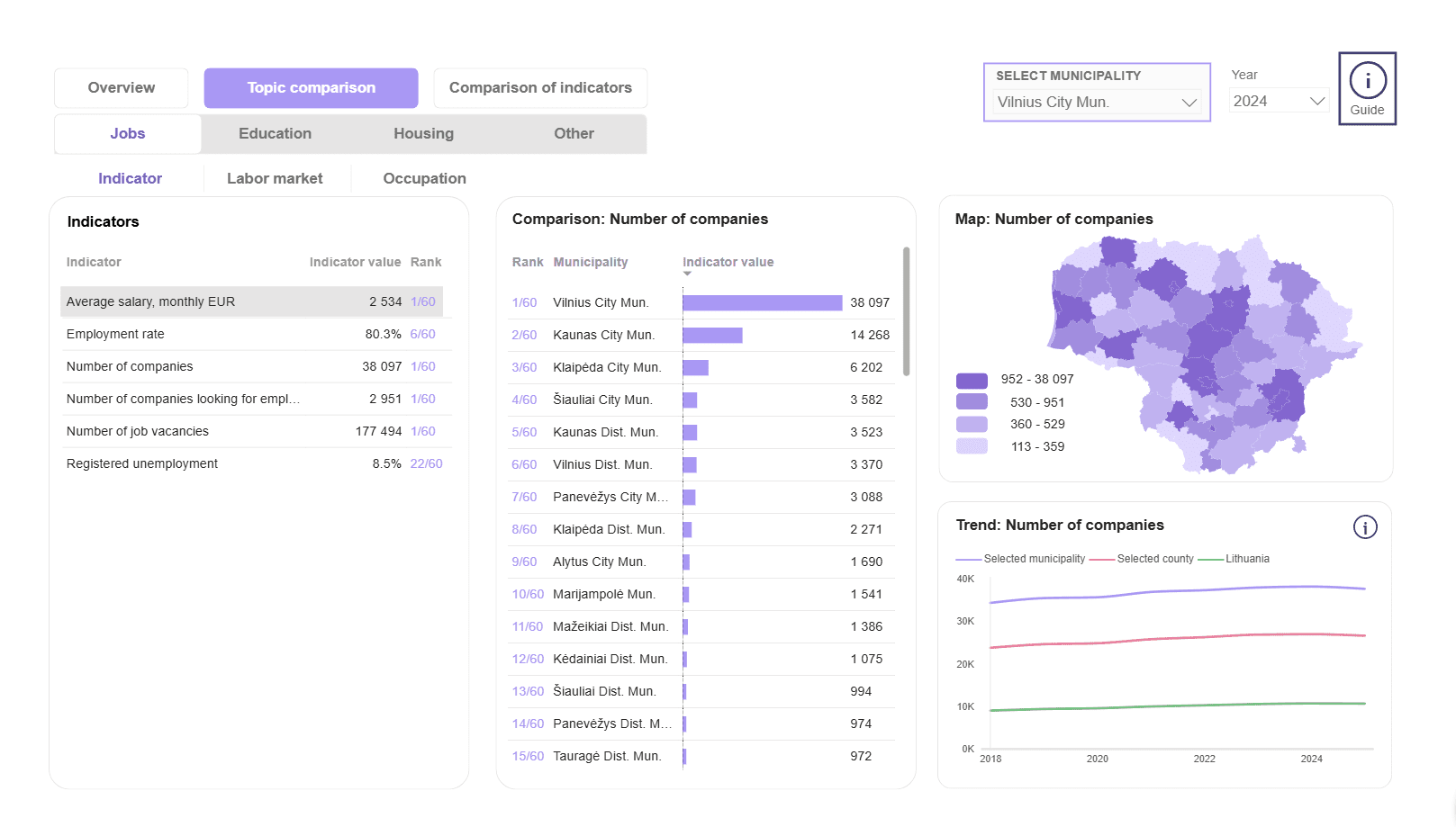
Task: Click the 113 - 359 legend swatch
Action: coord(972,446)
